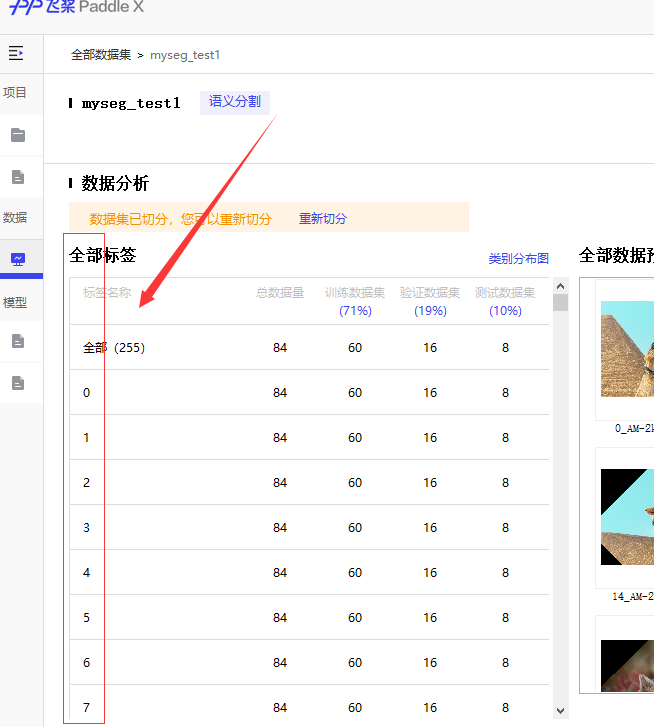
Task: Open the 14_AM-2 rotated thumbnail image
Action: click(x=627, y=517)
